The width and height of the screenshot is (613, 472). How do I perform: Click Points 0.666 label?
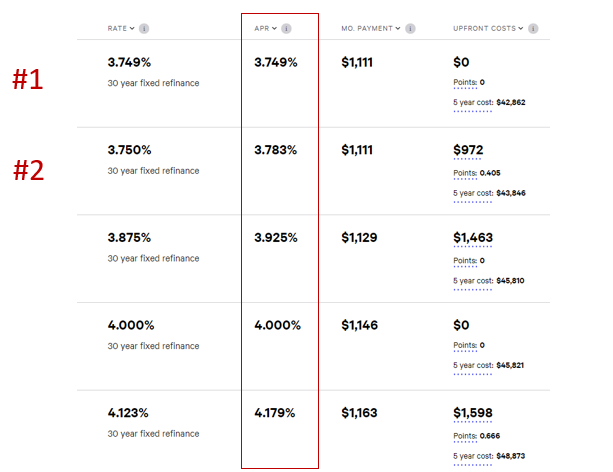tap(465, 436)
